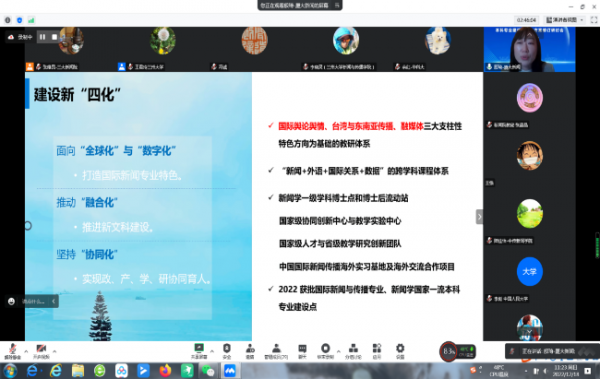Open WeChat from the taskbar
600x379 pixels.
pos(208,371)
